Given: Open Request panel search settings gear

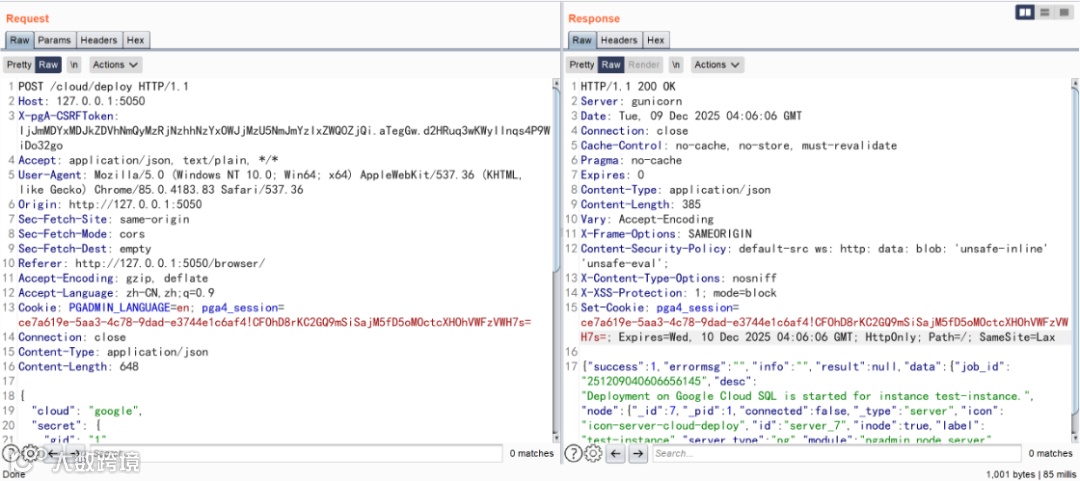Looking at the screenshot, I should tap(30, 453).
